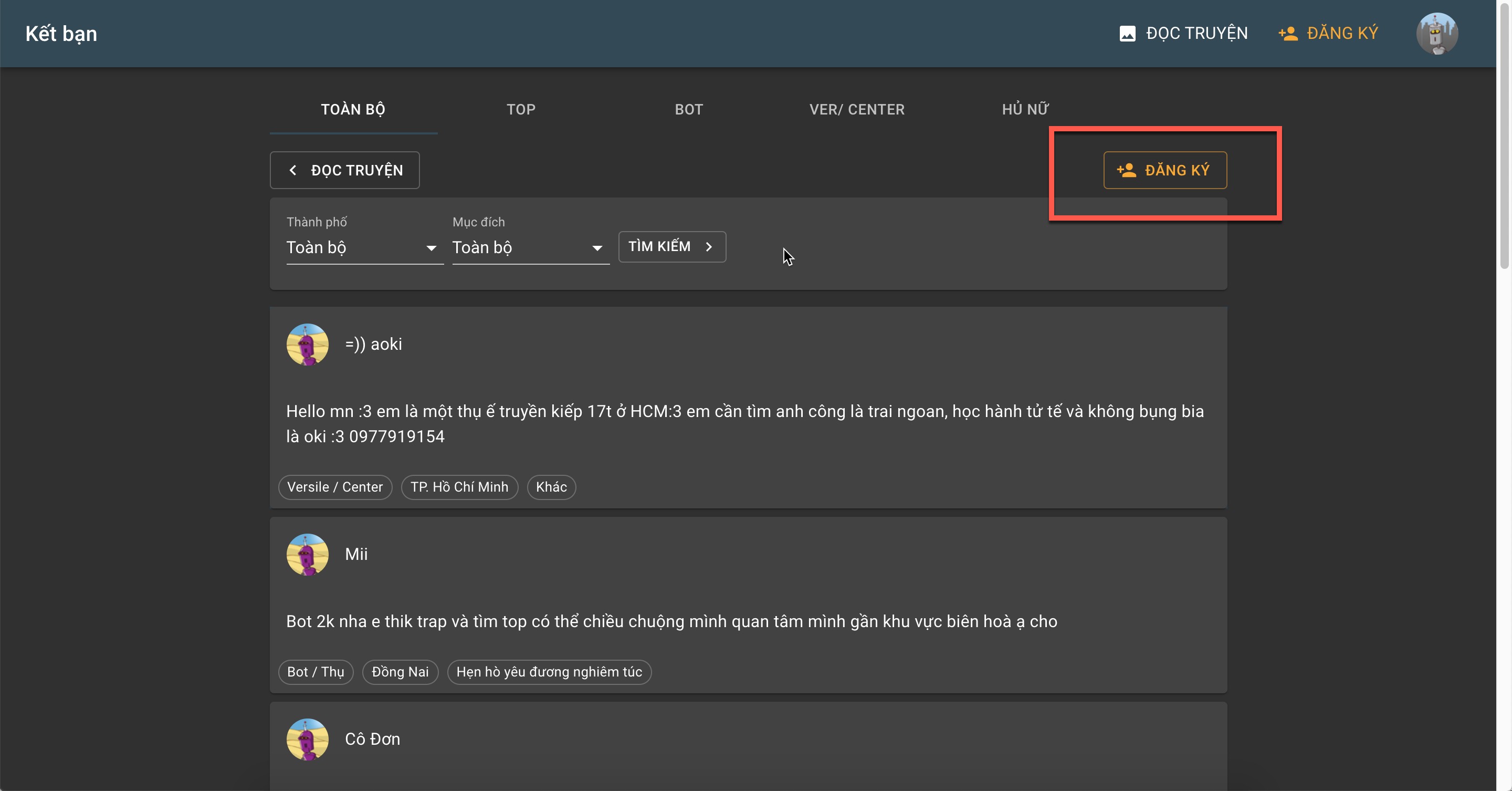Switch to the TOP tab
1512x791 pixels.
click(521, 109)
